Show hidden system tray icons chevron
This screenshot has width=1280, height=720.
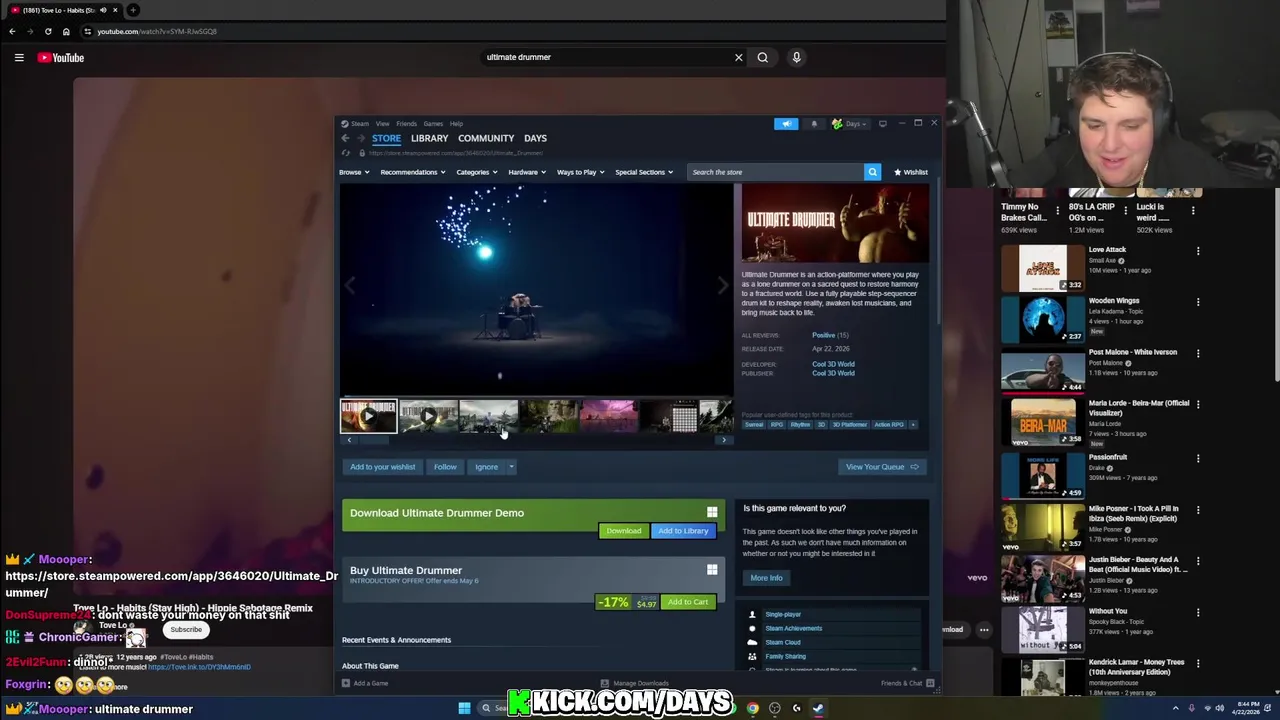click(x=1176, y=708)
